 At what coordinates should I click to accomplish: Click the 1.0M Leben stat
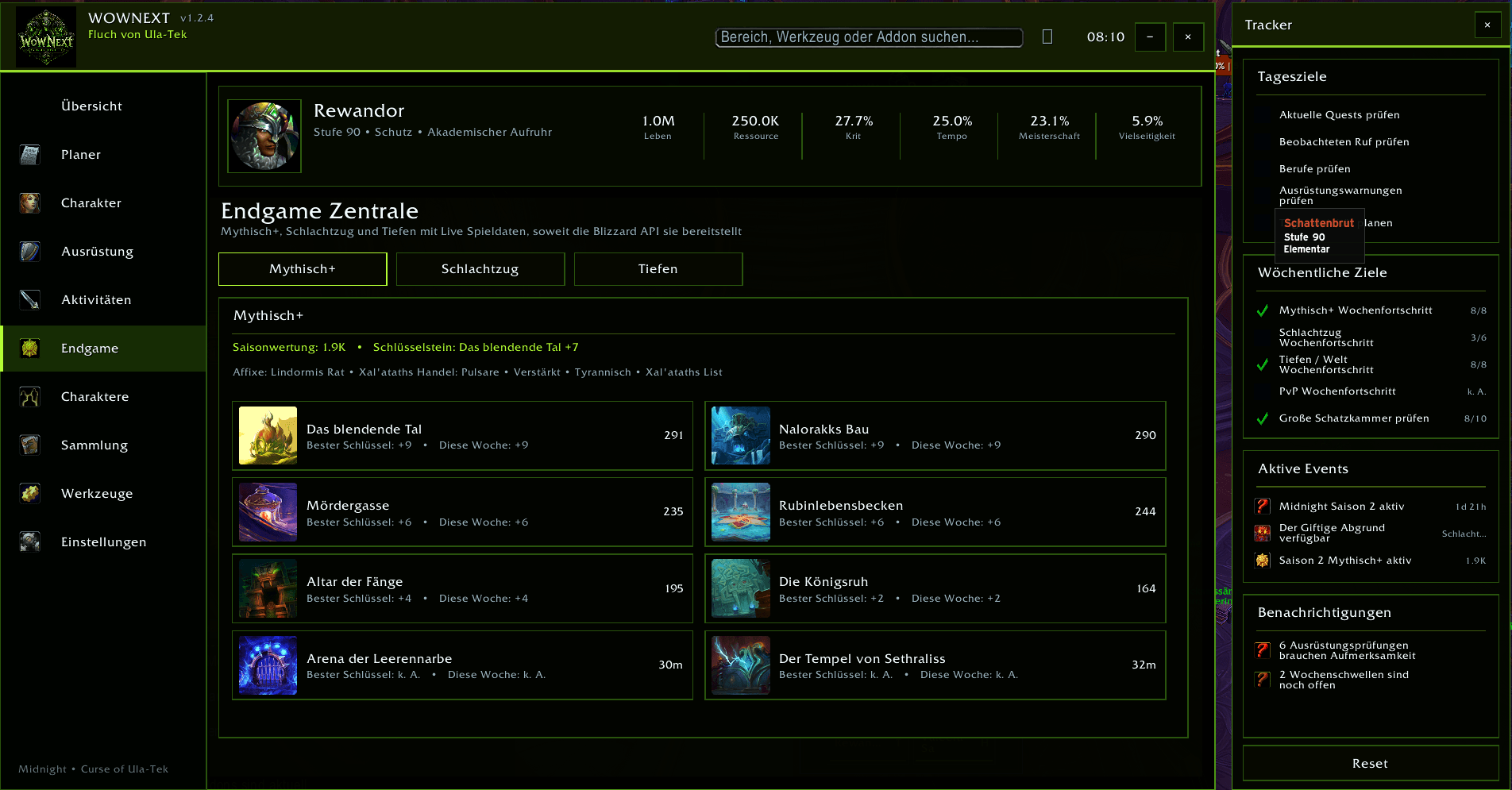(658, 127)
